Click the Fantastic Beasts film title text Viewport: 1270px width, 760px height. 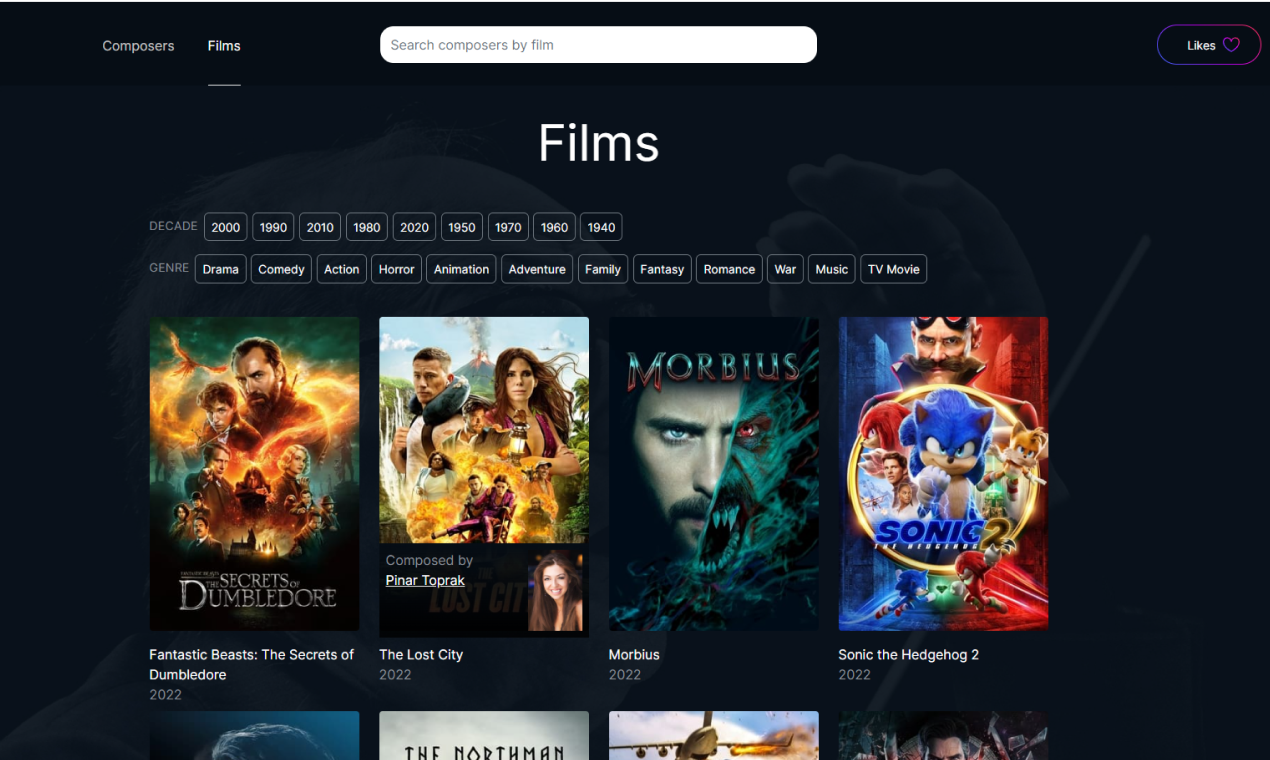coord(251,664)
